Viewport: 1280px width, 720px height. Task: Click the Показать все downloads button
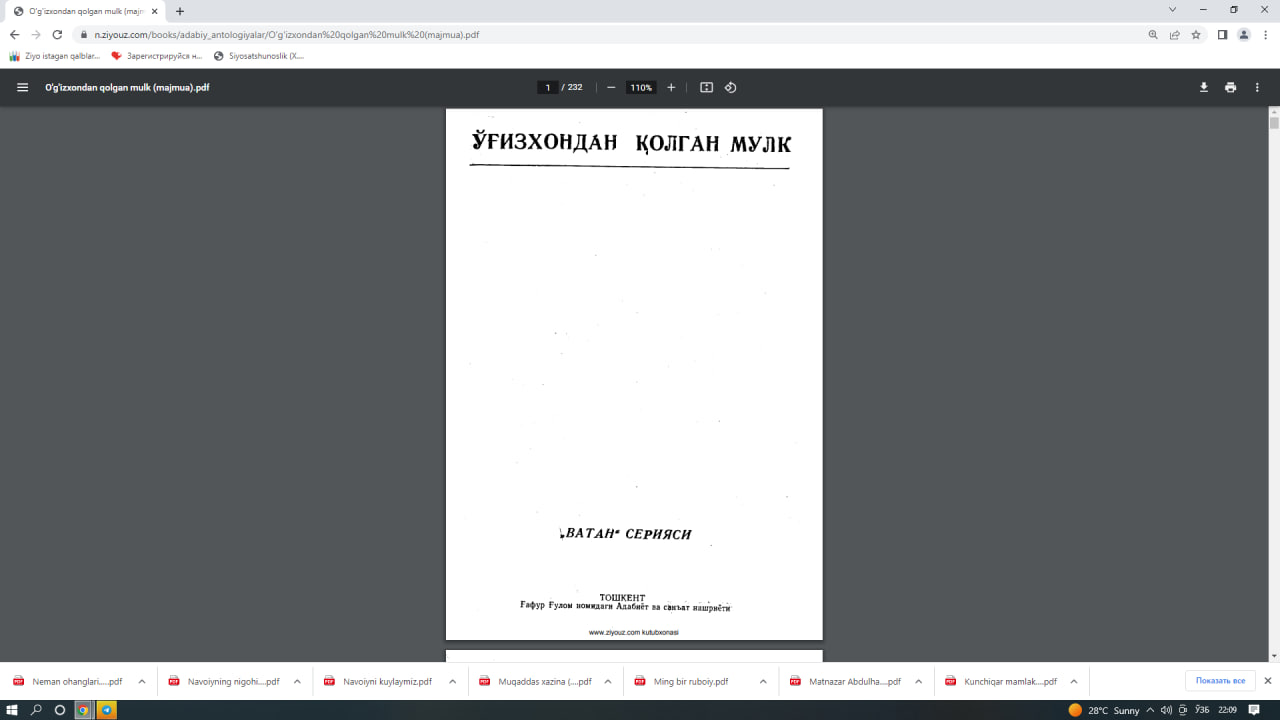click(x=1220, y=681)
